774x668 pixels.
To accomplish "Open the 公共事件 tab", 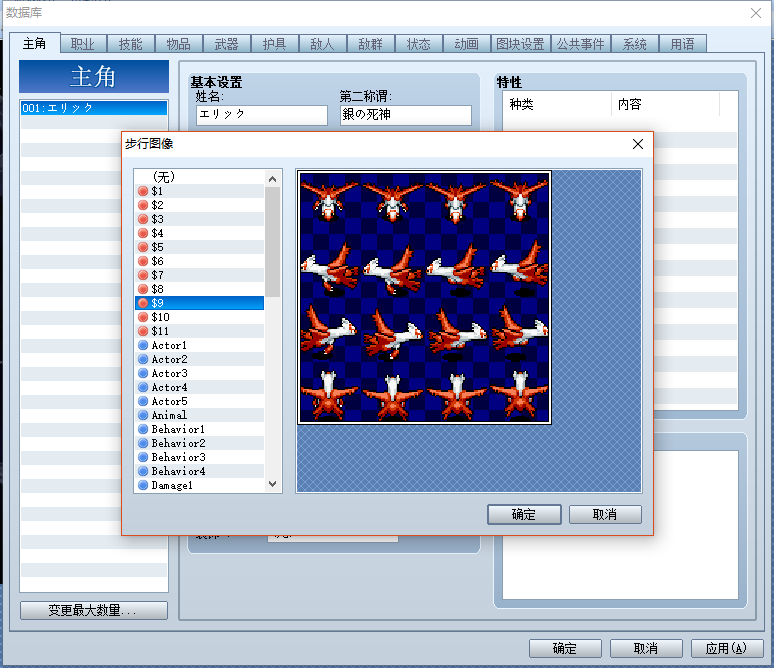I will pos(580,44).
